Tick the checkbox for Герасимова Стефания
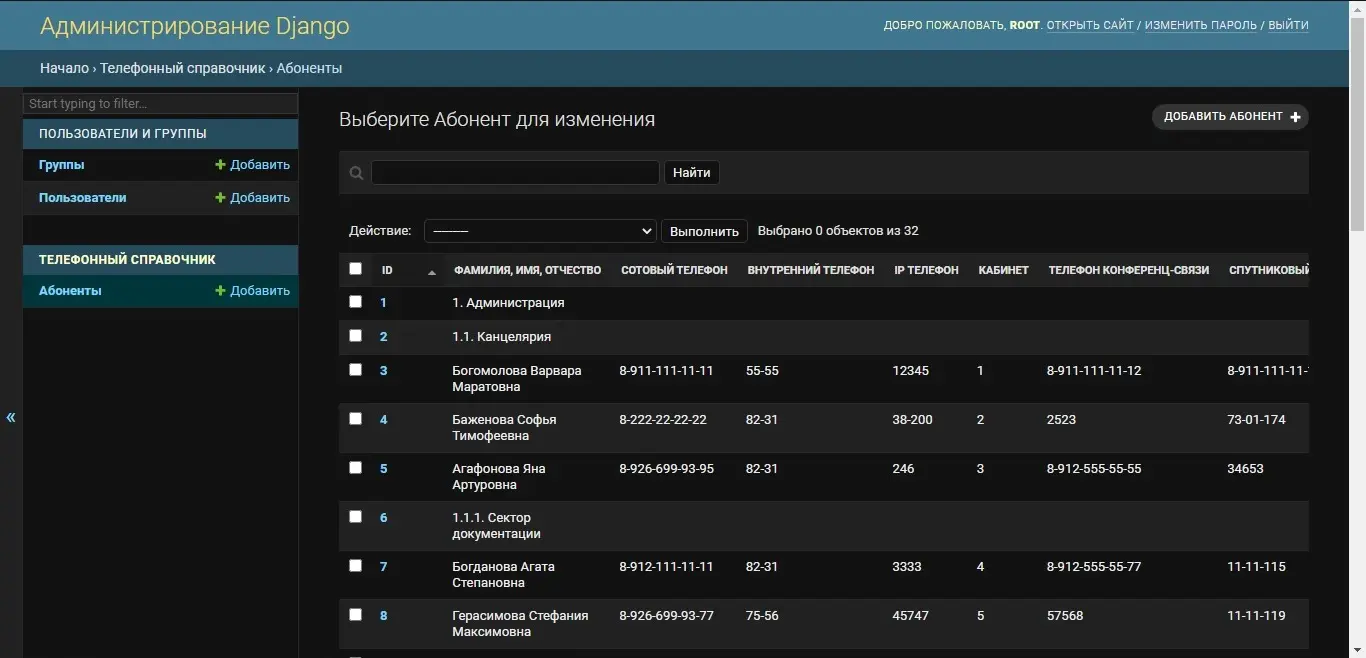This screenshot has width=1366, height=658. tap(355, 615)
